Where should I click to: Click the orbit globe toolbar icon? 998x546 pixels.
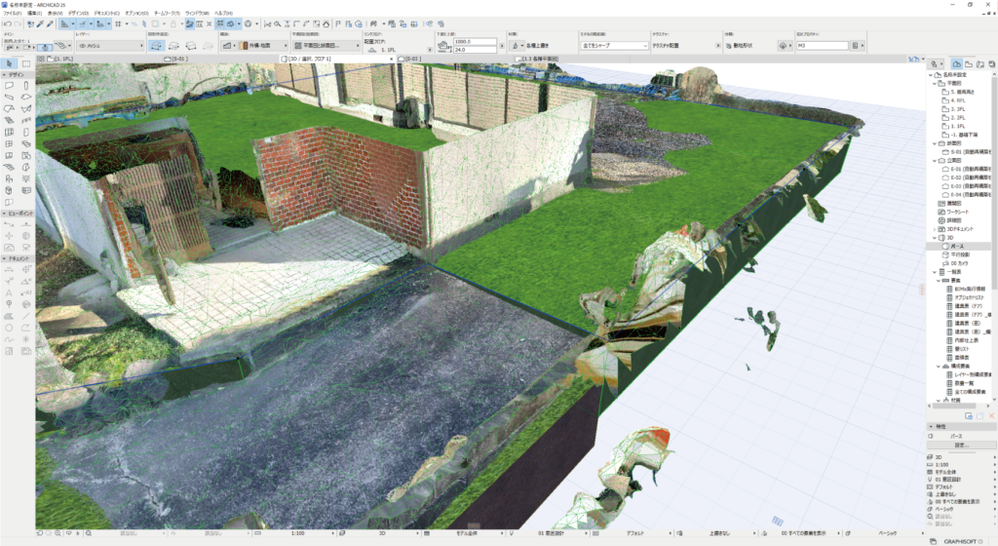[248, 24]
